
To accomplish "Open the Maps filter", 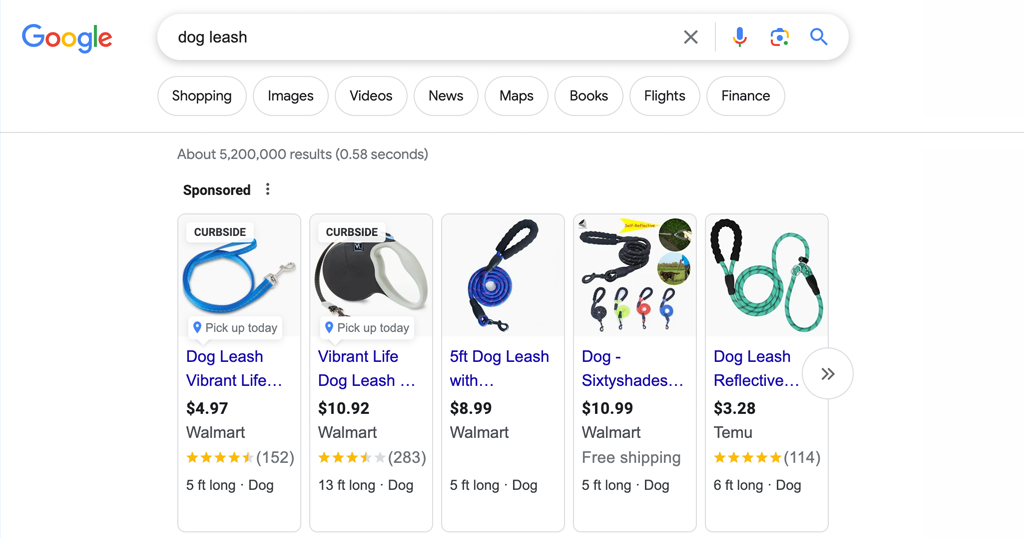I will (517, 96).
